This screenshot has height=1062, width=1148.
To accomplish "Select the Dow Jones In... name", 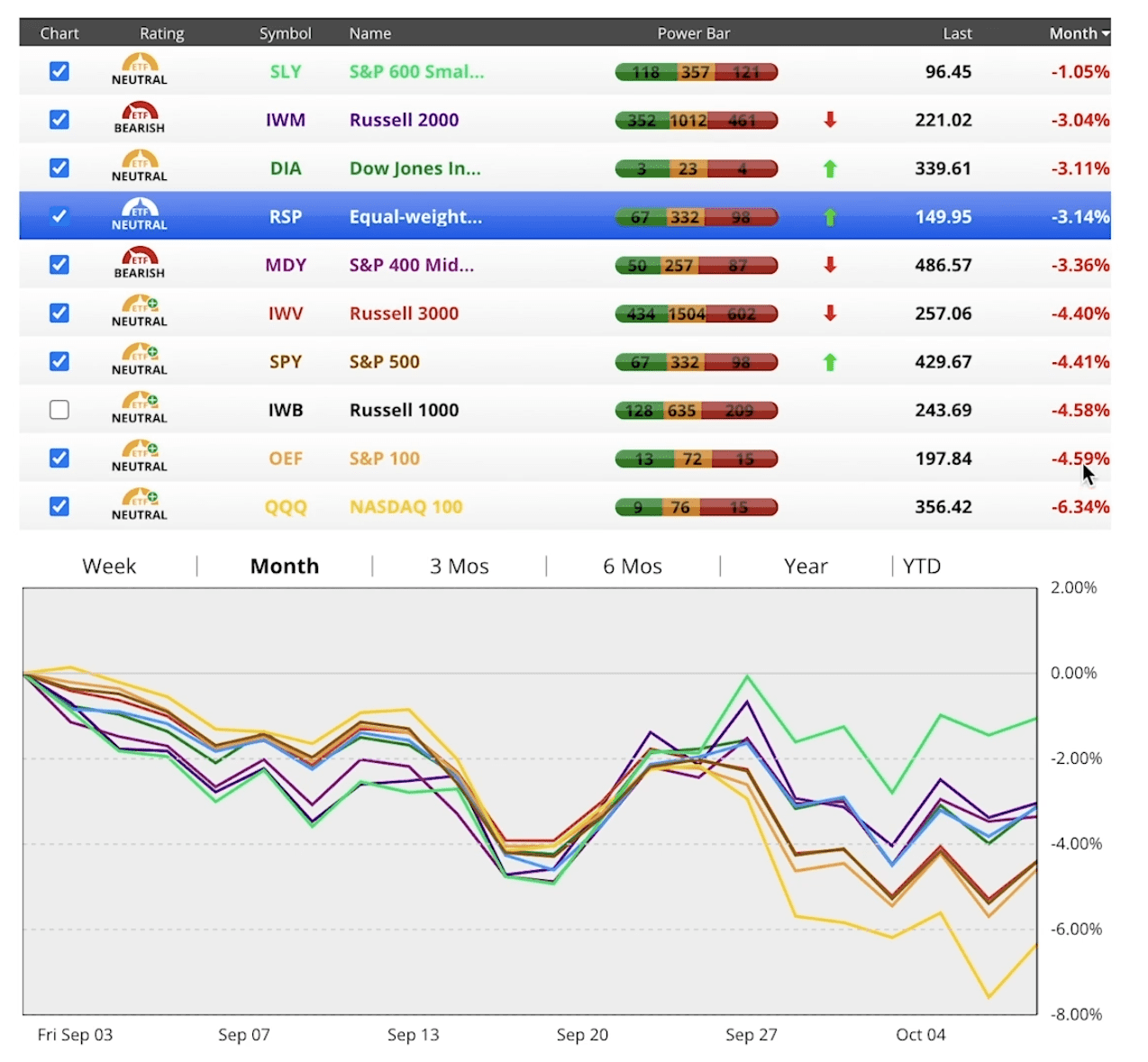I will tap(415, 168).
